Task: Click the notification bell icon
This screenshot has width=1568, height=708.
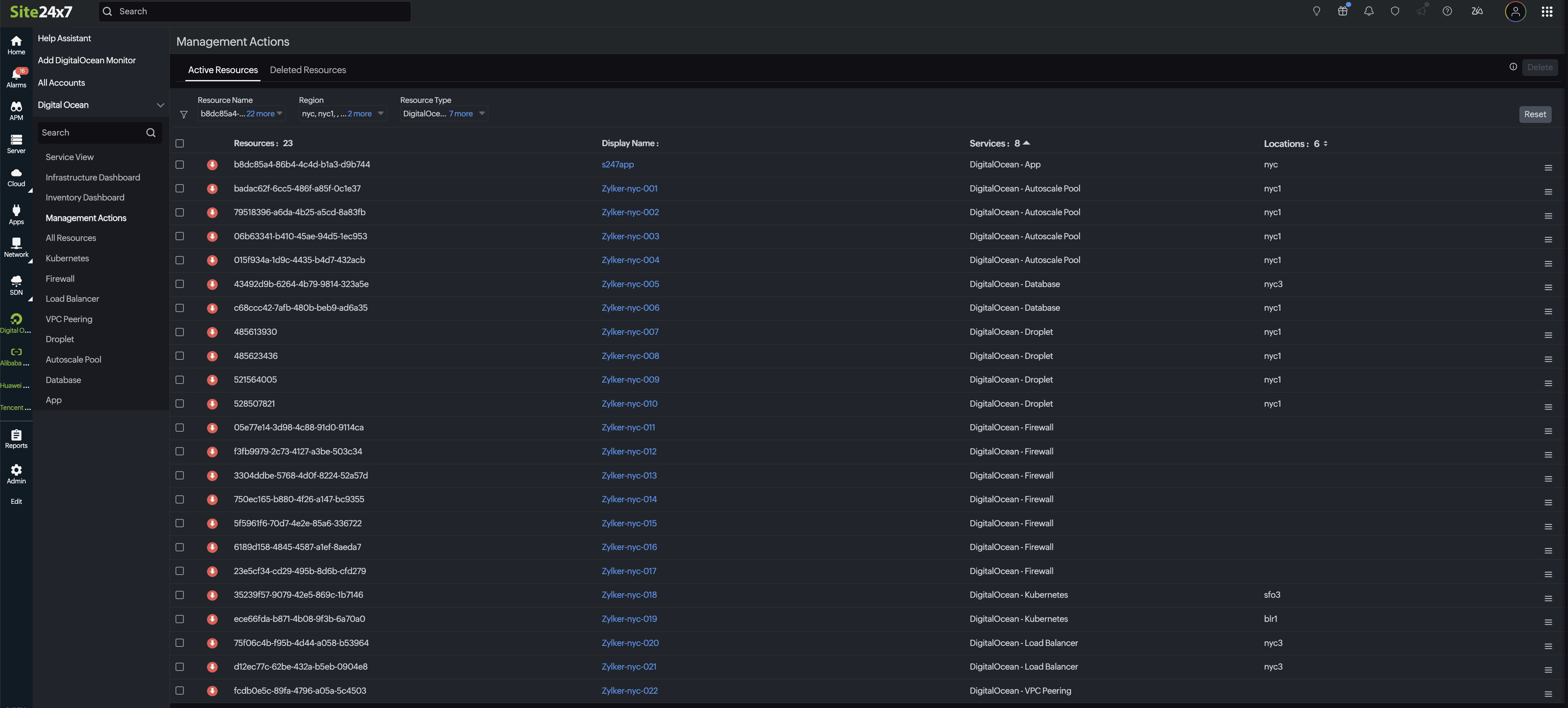Action: (1368, 11)
